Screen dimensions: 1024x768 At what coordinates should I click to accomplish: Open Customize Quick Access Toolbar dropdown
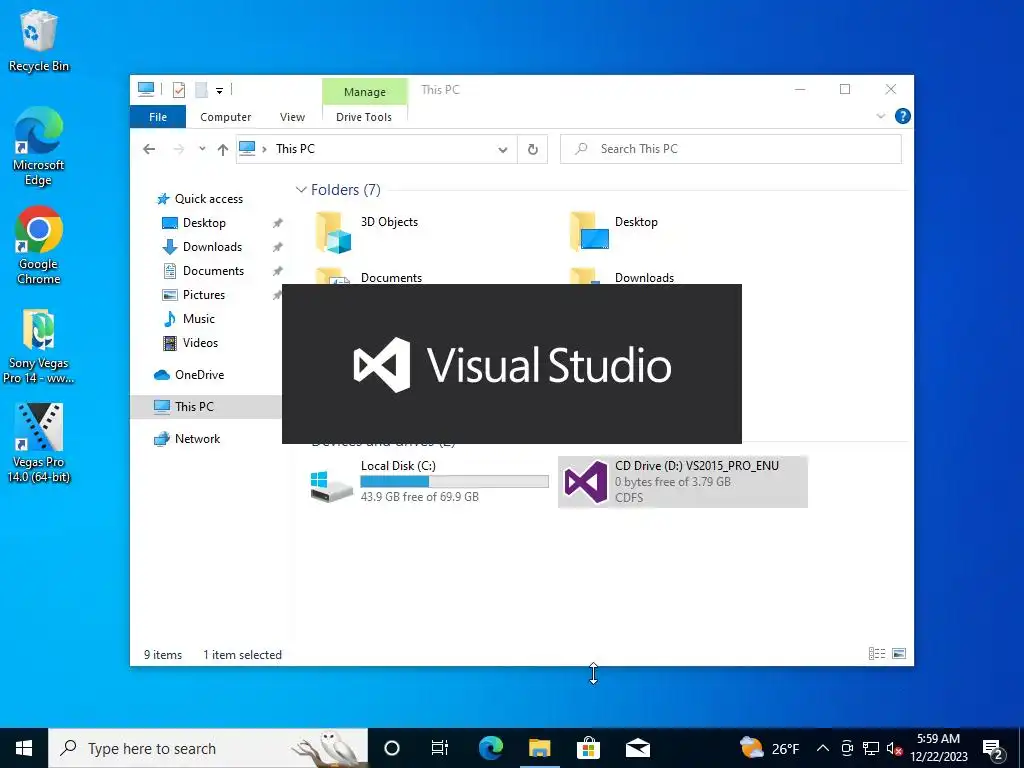tap(219, 91)
